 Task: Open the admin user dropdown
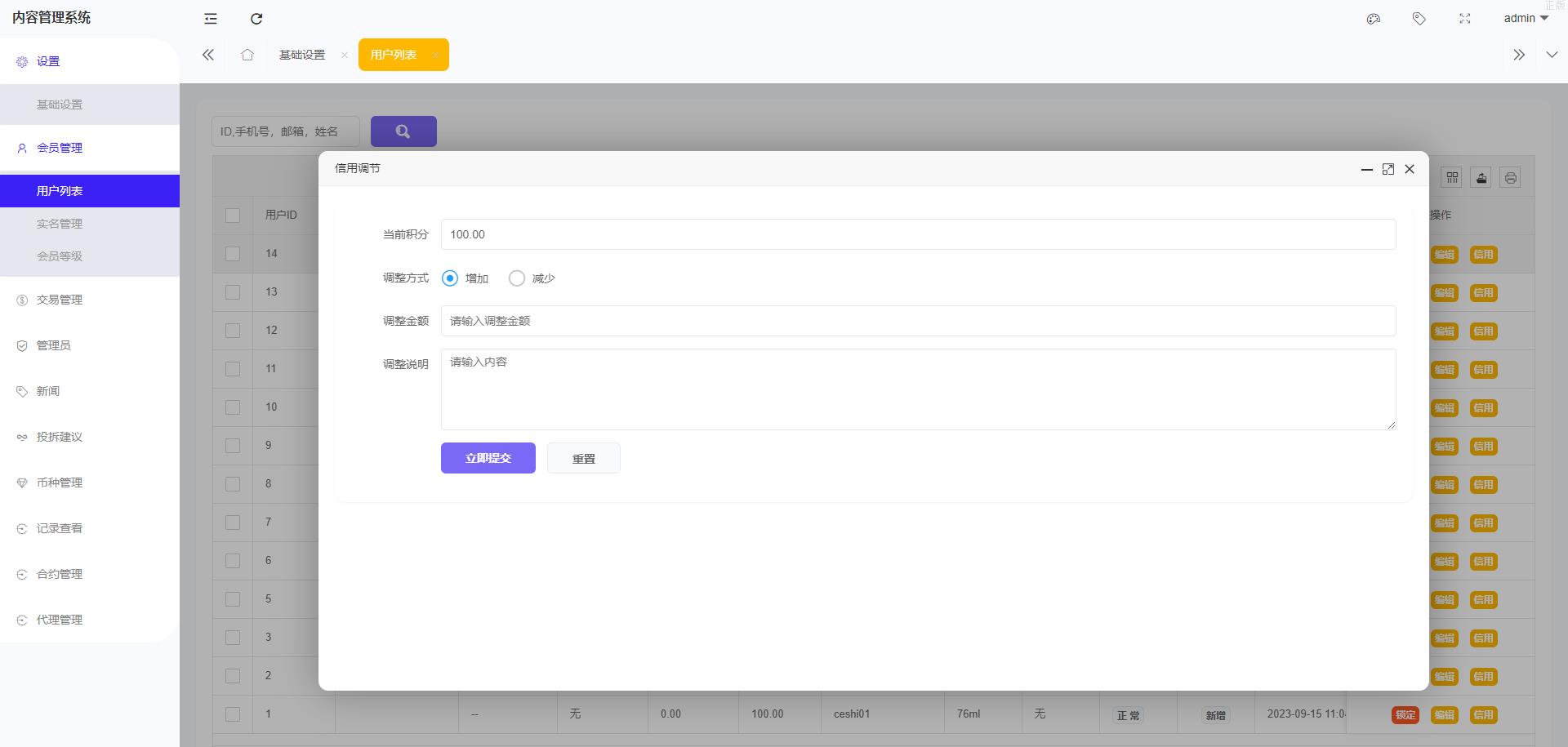point(1526,18)
